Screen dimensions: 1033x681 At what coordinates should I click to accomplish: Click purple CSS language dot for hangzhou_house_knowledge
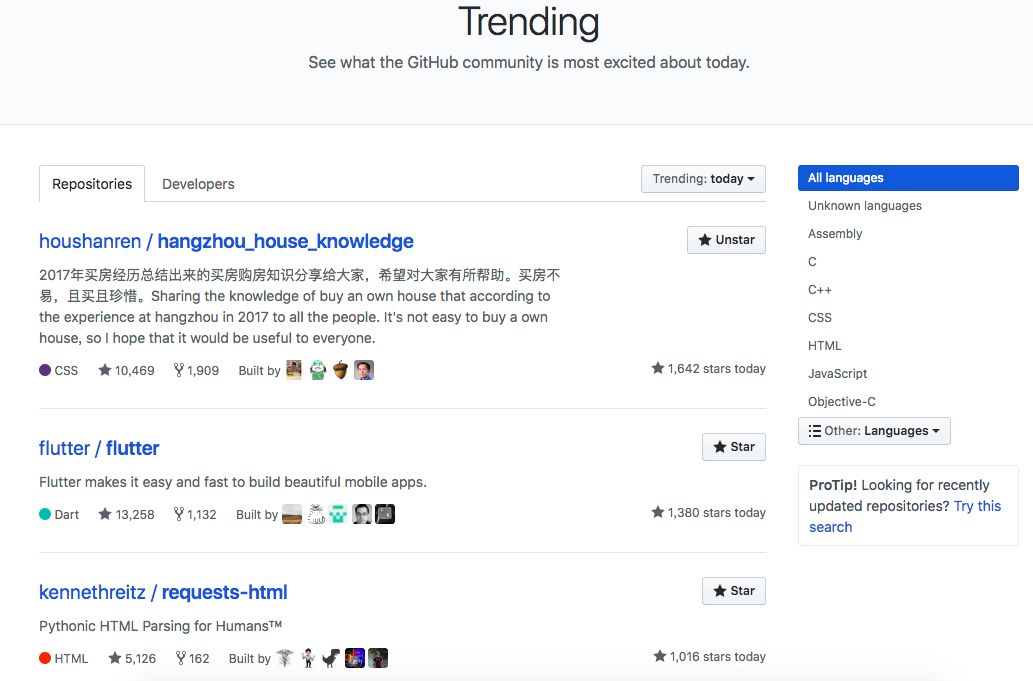[x=45, y=370]
